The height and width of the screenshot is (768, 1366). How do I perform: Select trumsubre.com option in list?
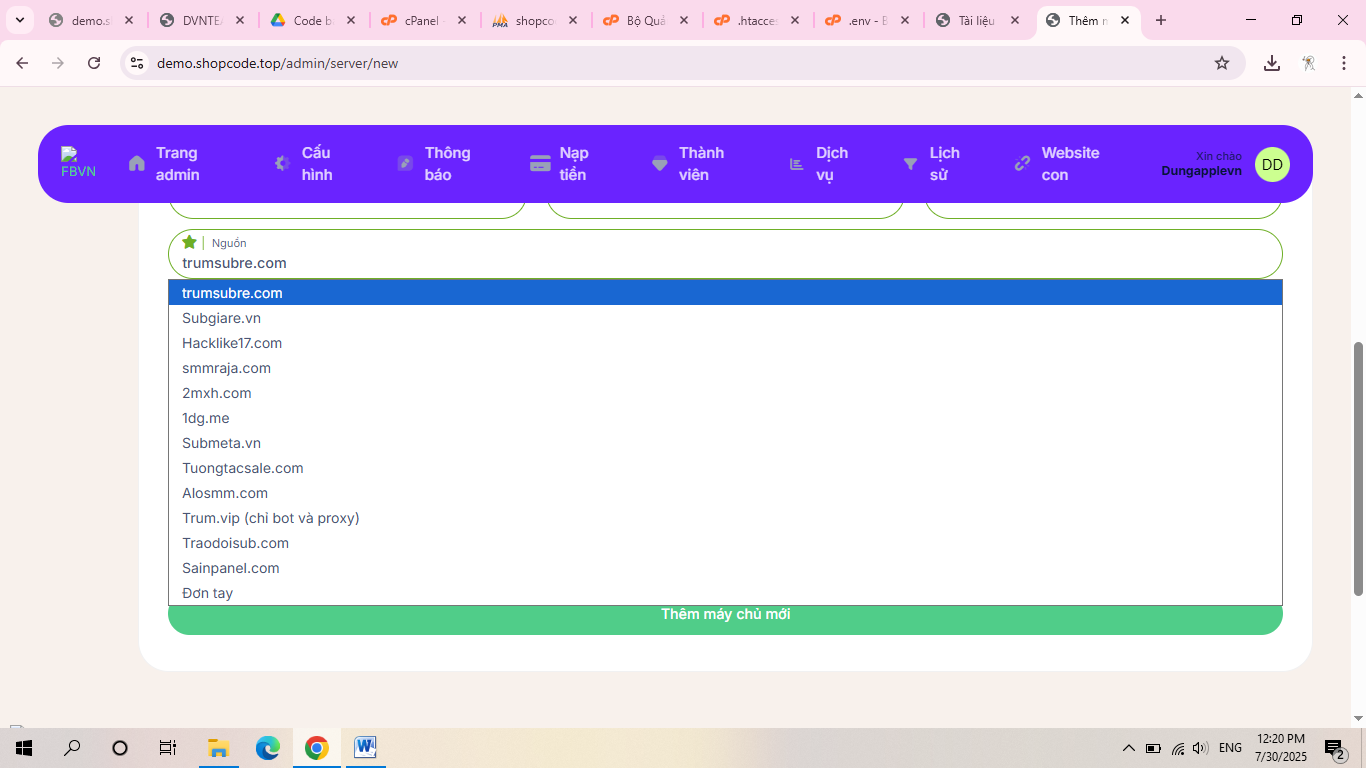[x=725, y=293]
